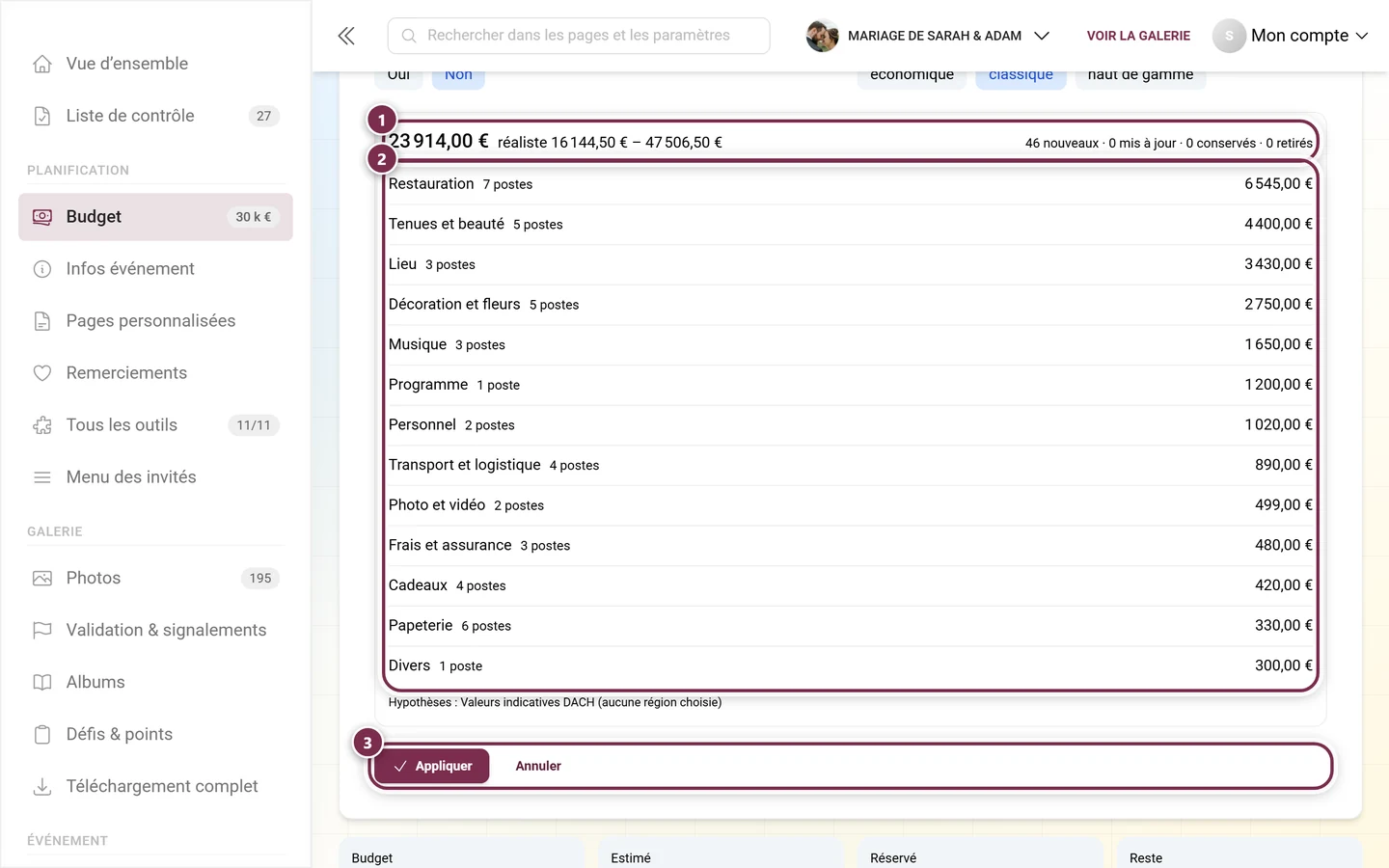Screen dimensions: 1389x868
Task: Open the Liste de contrôle page
Action: 155,116
